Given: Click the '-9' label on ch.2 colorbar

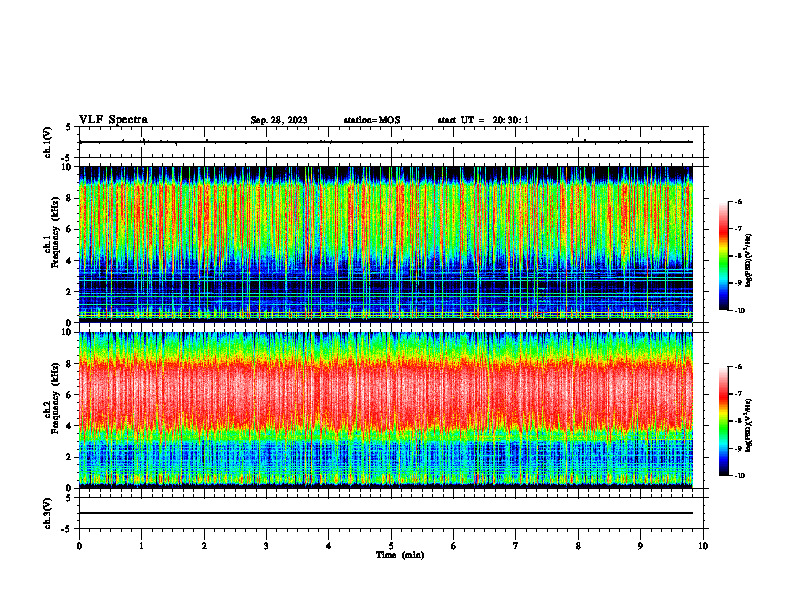Looking at the screenshot, I should pyautogui.click(x=738, y=448).
